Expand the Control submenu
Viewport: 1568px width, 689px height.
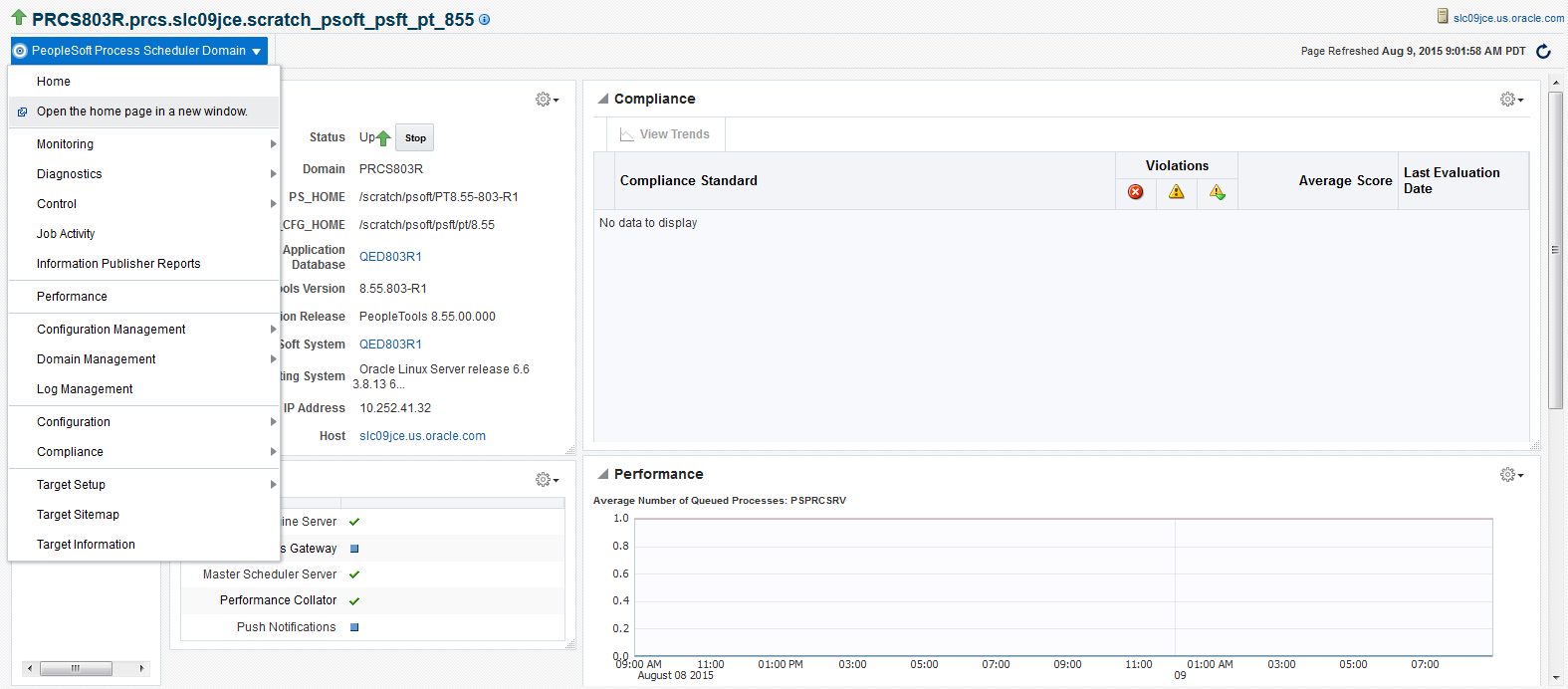click(x=273, y=204)
